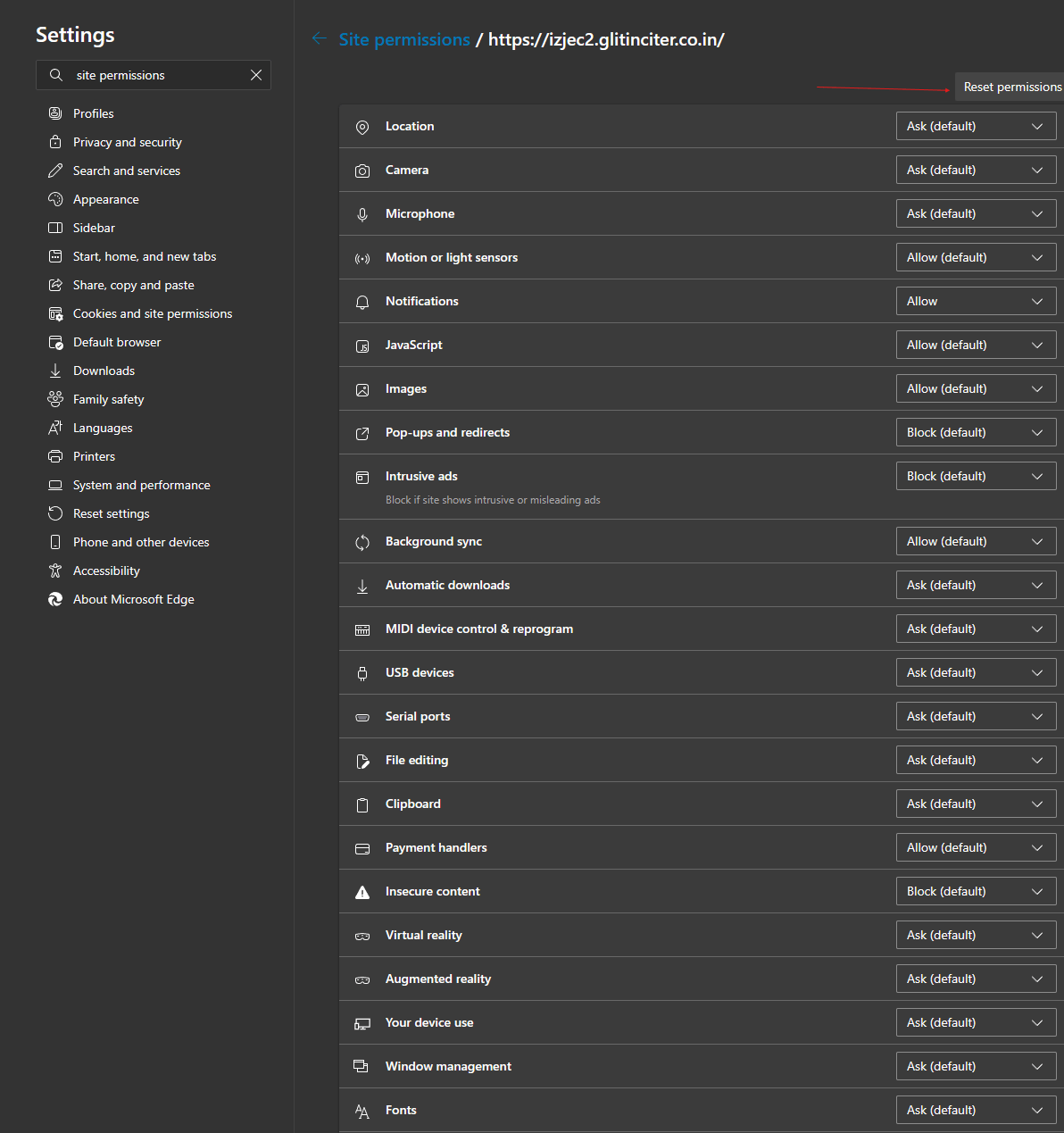This screenshot has width=1064, height=1133.
Task: Click the Reset permissions button
Action: coord(1010,87)
